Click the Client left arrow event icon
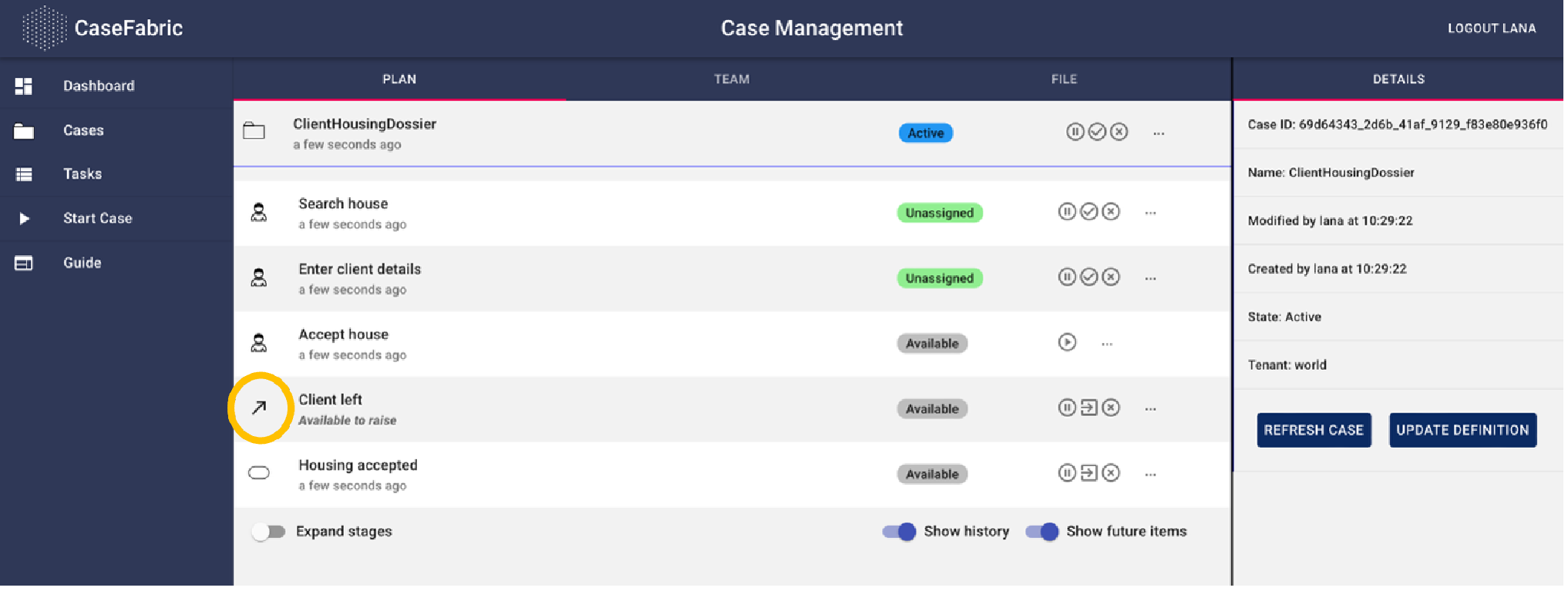 click(260, 408)
